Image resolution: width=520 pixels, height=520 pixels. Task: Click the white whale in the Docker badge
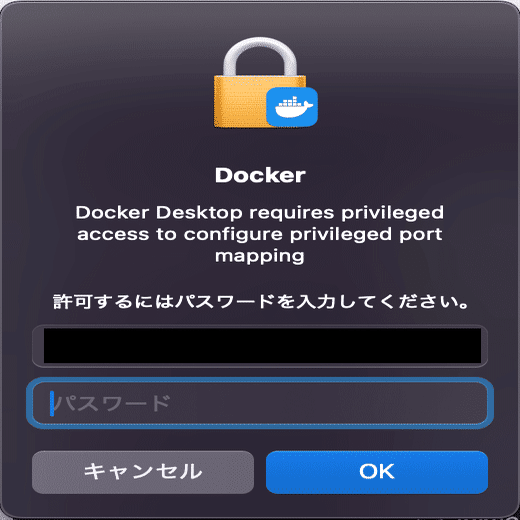[293, 107]
